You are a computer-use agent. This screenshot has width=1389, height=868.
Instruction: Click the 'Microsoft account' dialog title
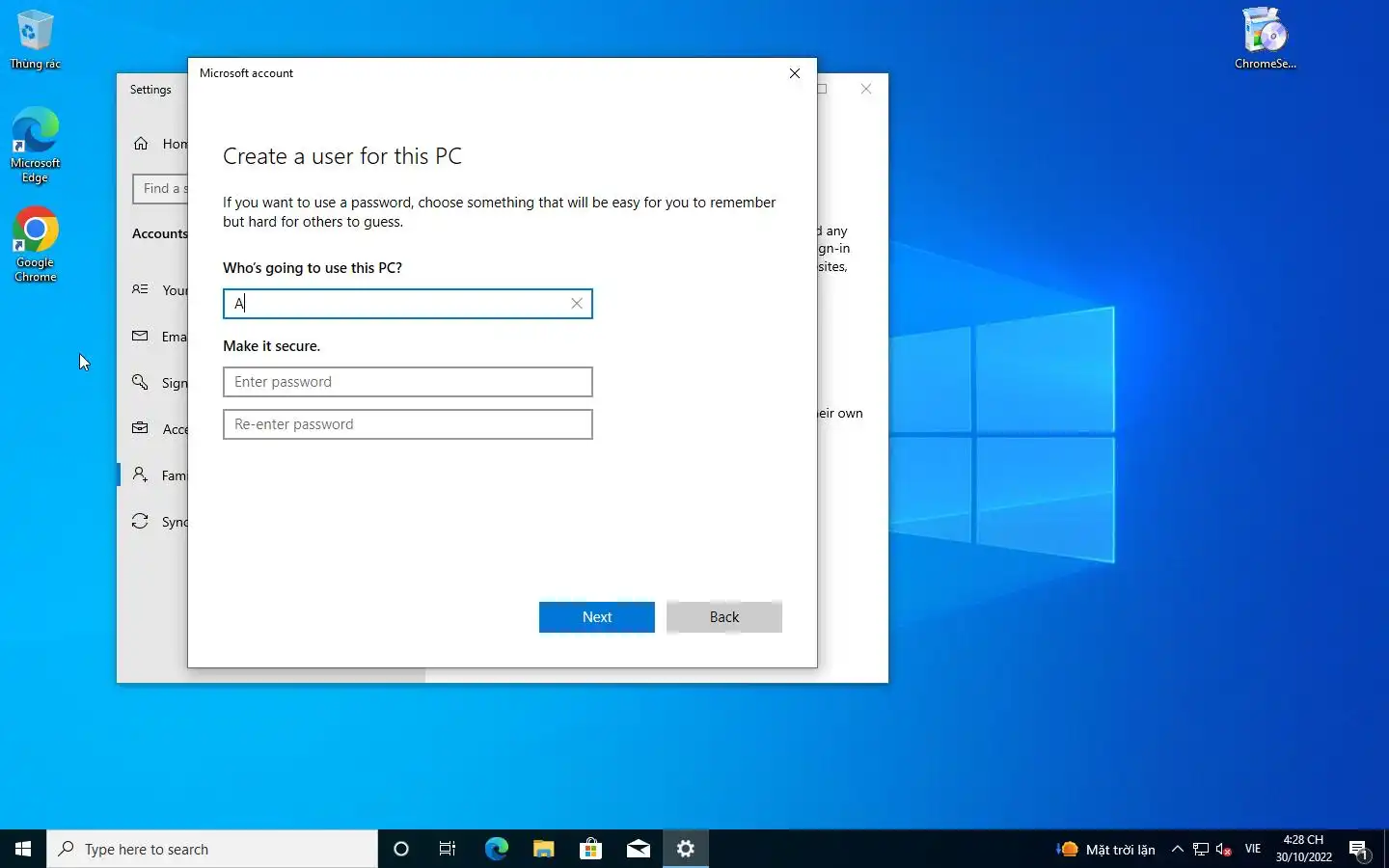point(246,73)
